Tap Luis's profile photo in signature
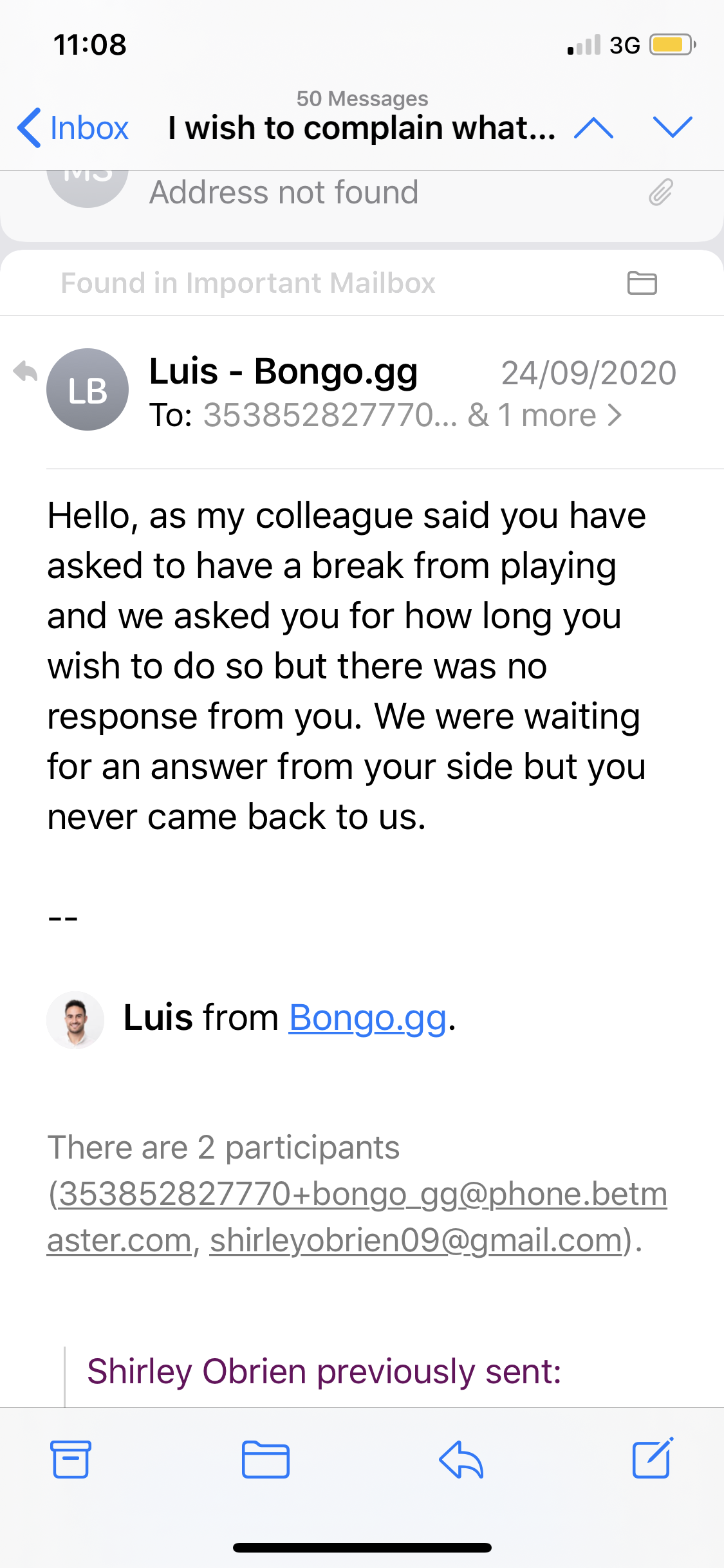Screen dimensions: 724x1568 pos(75,1020)
